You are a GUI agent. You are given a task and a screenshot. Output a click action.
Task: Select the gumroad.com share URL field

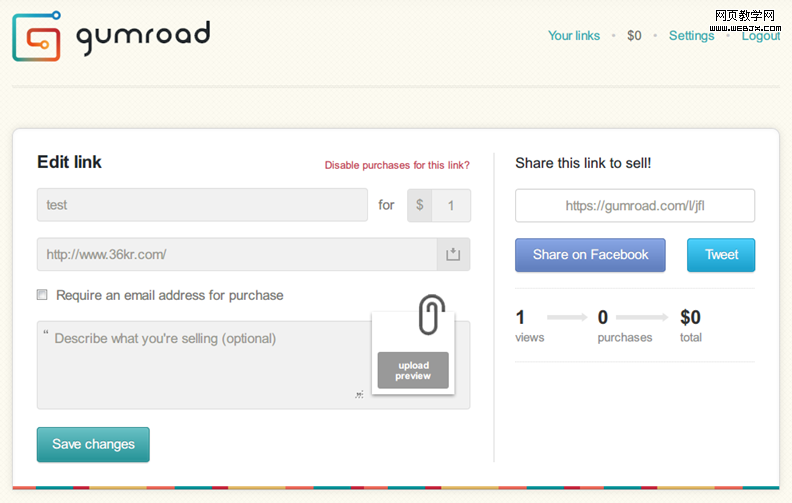point(635,206)
